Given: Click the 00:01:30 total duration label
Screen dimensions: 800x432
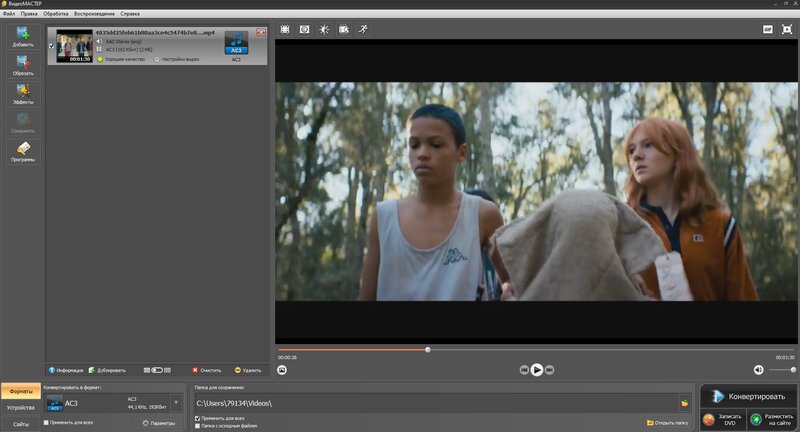Looking at the screenshot, I should point(785,358).
